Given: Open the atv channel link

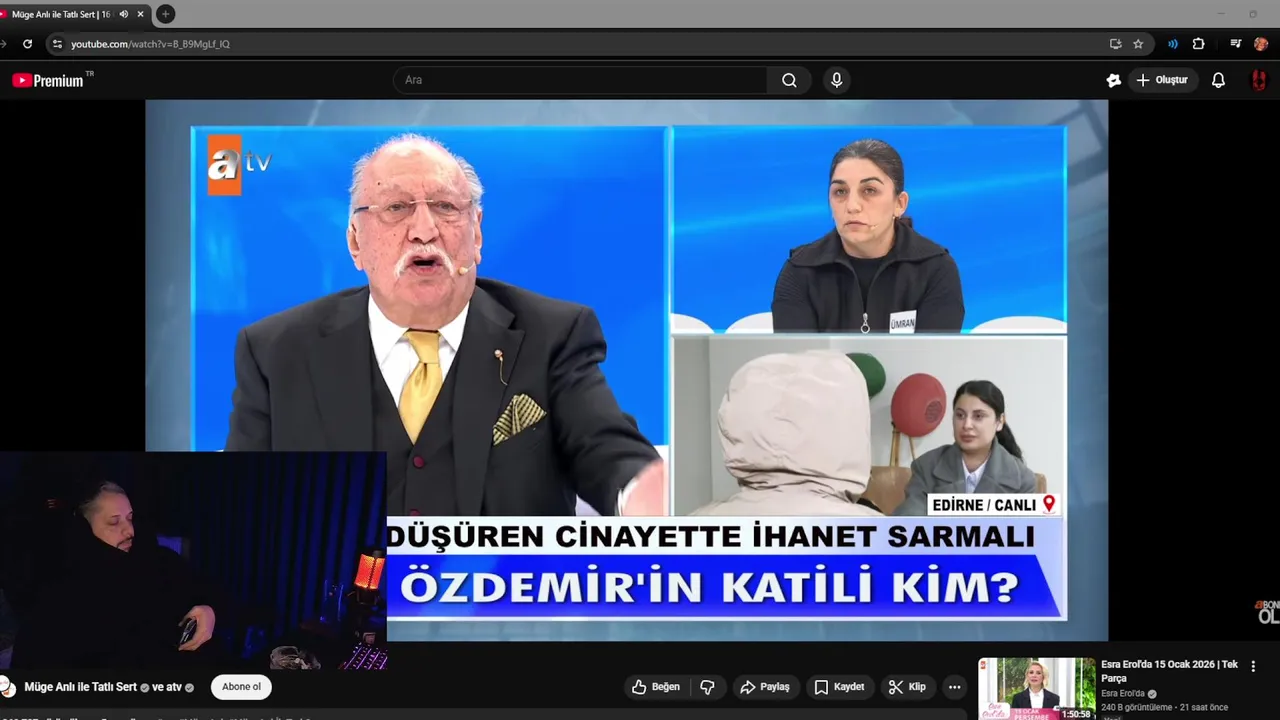Looking at the screenshot, I should [174, 687].
